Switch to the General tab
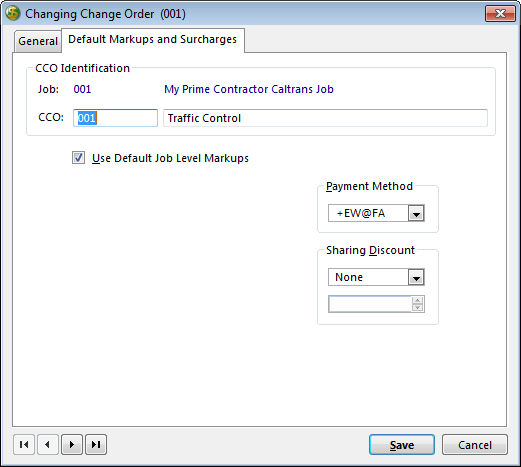 [x=38, y=41]
